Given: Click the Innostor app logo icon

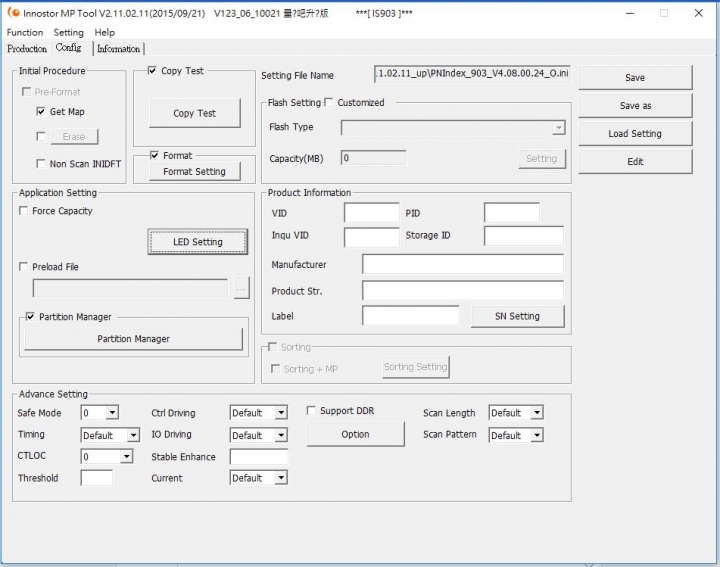Looking at the screenshot, I should pyautogui.click(x=13, y=12).
